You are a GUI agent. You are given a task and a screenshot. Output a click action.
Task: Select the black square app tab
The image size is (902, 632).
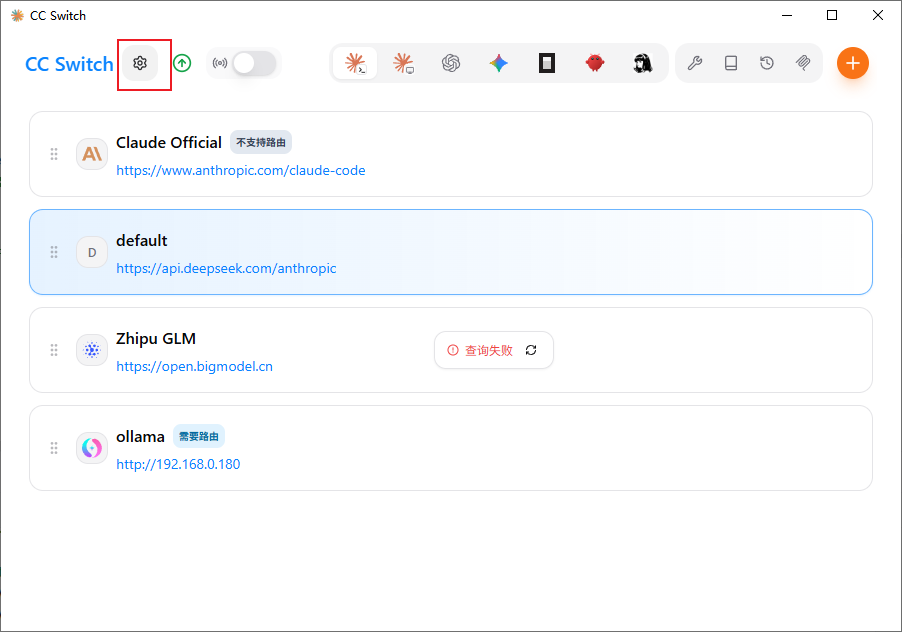(x=546, y=63)
